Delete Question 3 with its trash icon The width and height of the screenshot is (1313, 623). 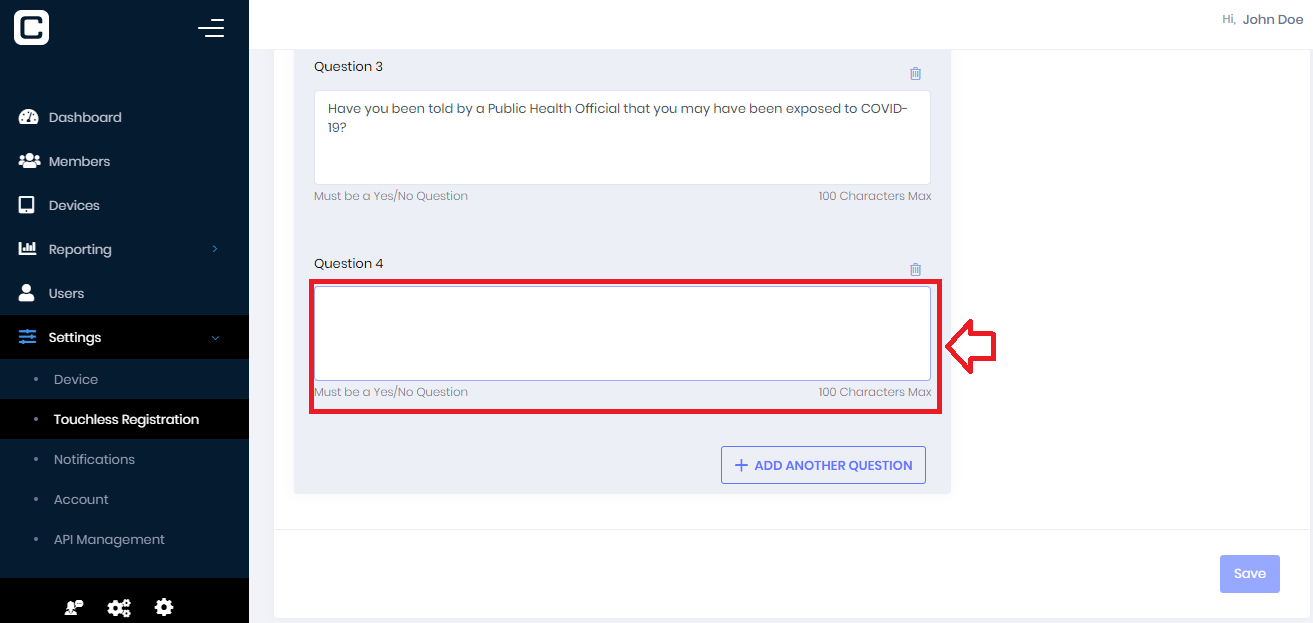[x=915, y=73]
